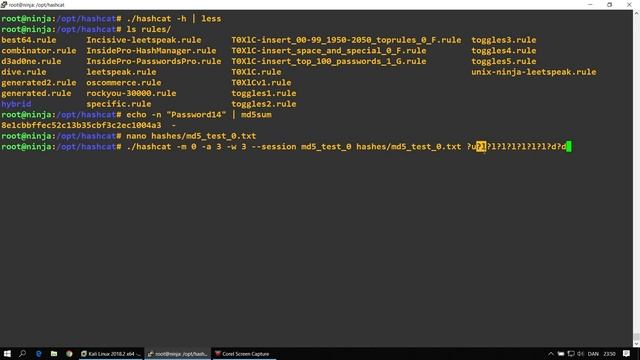Click the T0XlC-insert_00-99_1950-2050 rule filename
640x360 pixels.
pos(346,40)
